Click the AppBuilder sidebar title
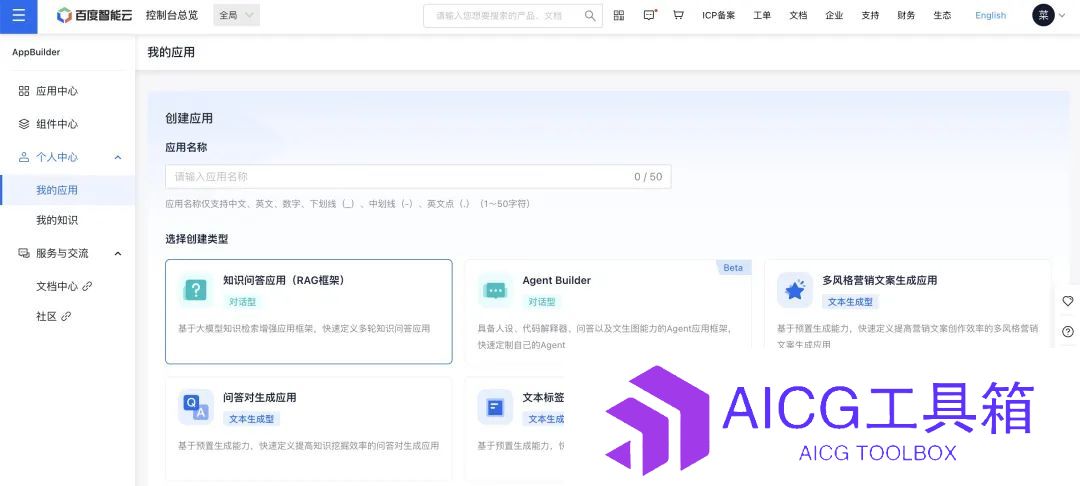Image resolution: width=1080 pixels, height=486 pixels. pyautogui.click(x=36, y=52)
